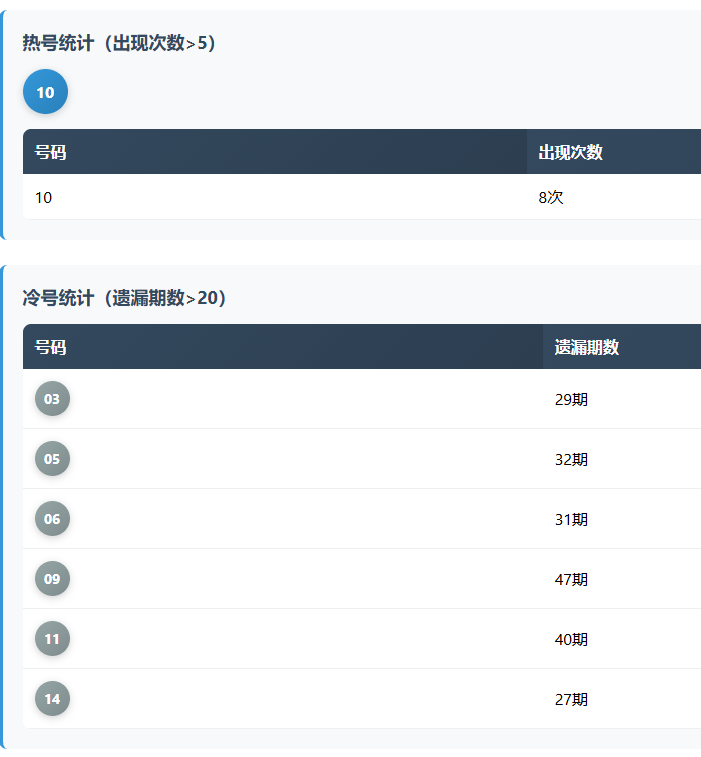Click the 32期 missed periods value
The height and width of the screenshot is (757, 701).
[x=571, y=460]
